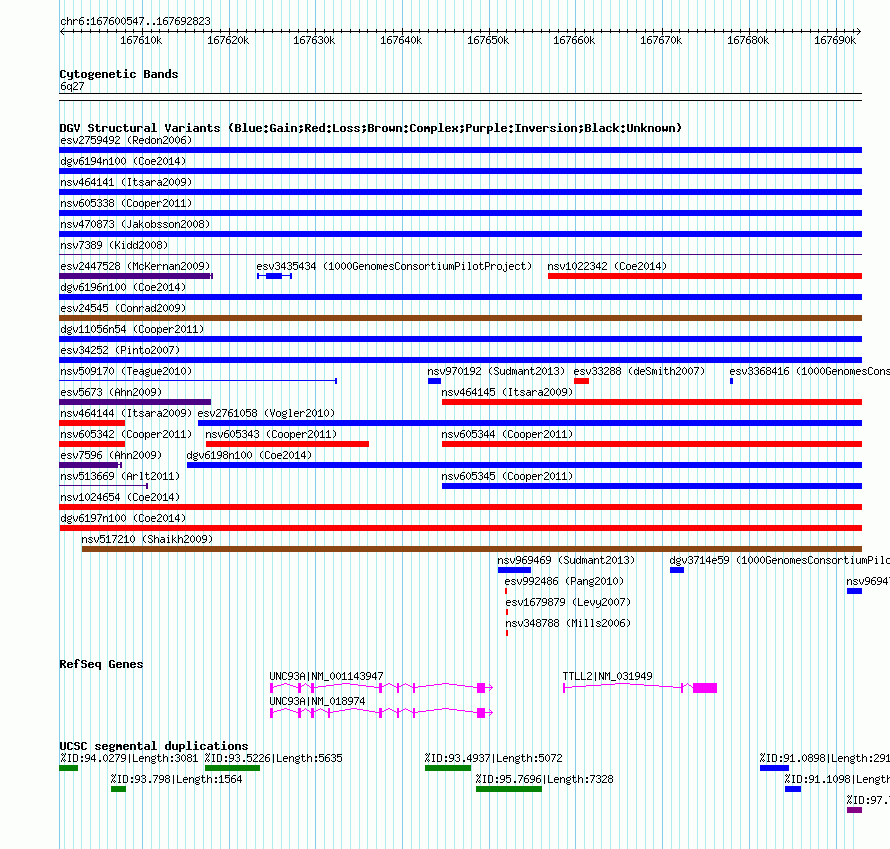Image resolution: width=890 pixels, height=849 pixels.
Task: Select the dgv6194n100 (Coe2014) blue gain bar
Action: pyautogui.click(x=460, y=171)
